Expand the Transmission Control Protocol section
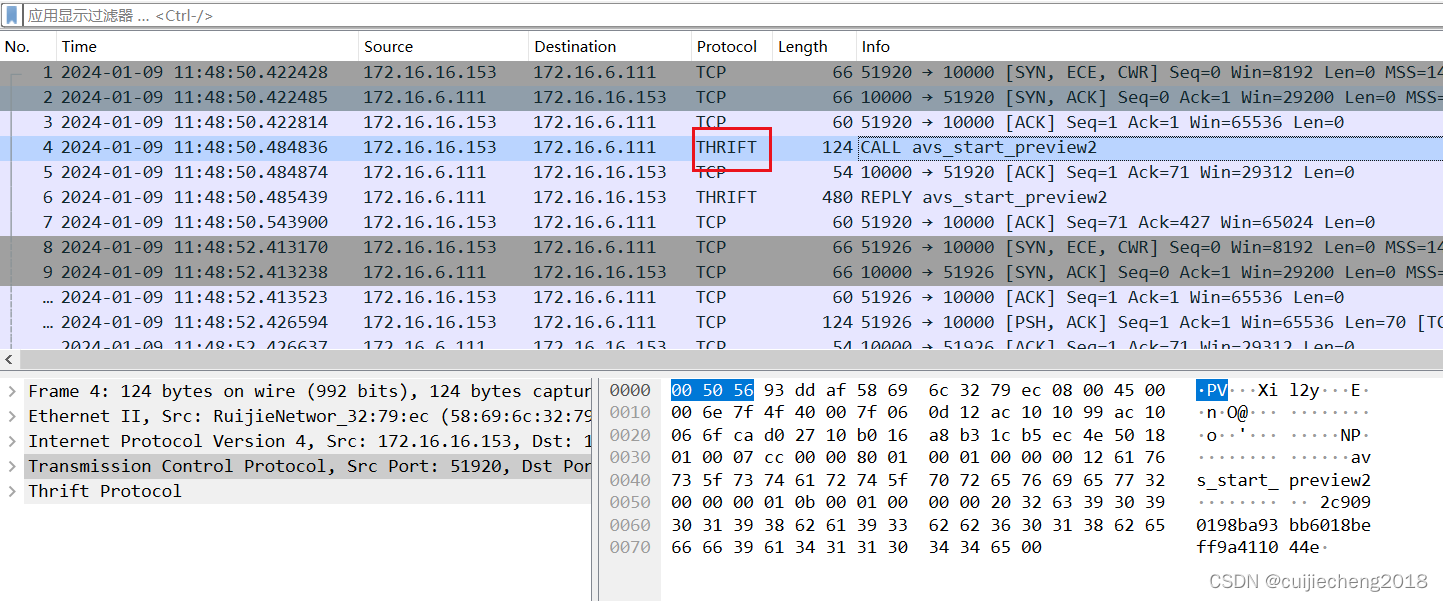Screen dimensions: 1443x601 (x=10, y=465)
